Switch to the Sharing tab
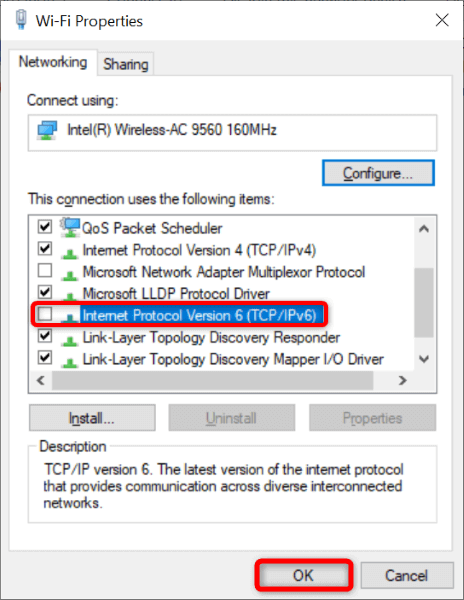Image resolution: width=464 pixels, height=600 pixels. click(125, 64)
